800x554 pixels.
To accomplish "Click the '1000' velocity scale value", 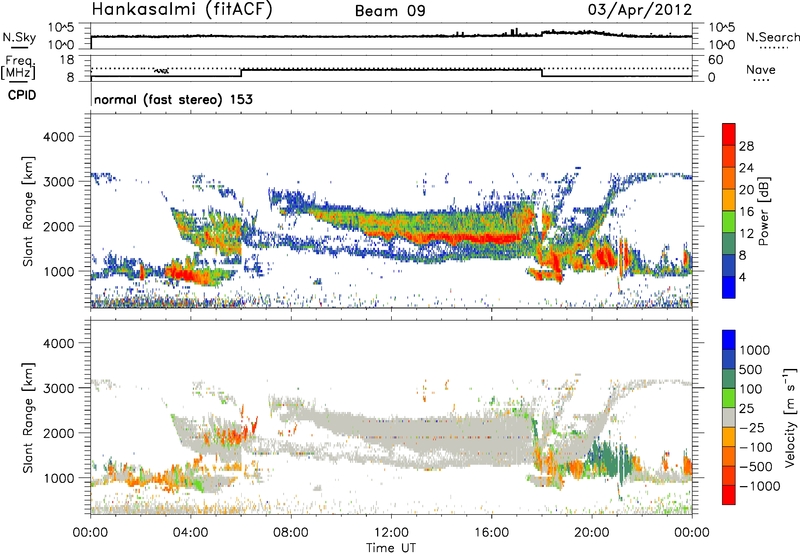I will click(755, 350).
